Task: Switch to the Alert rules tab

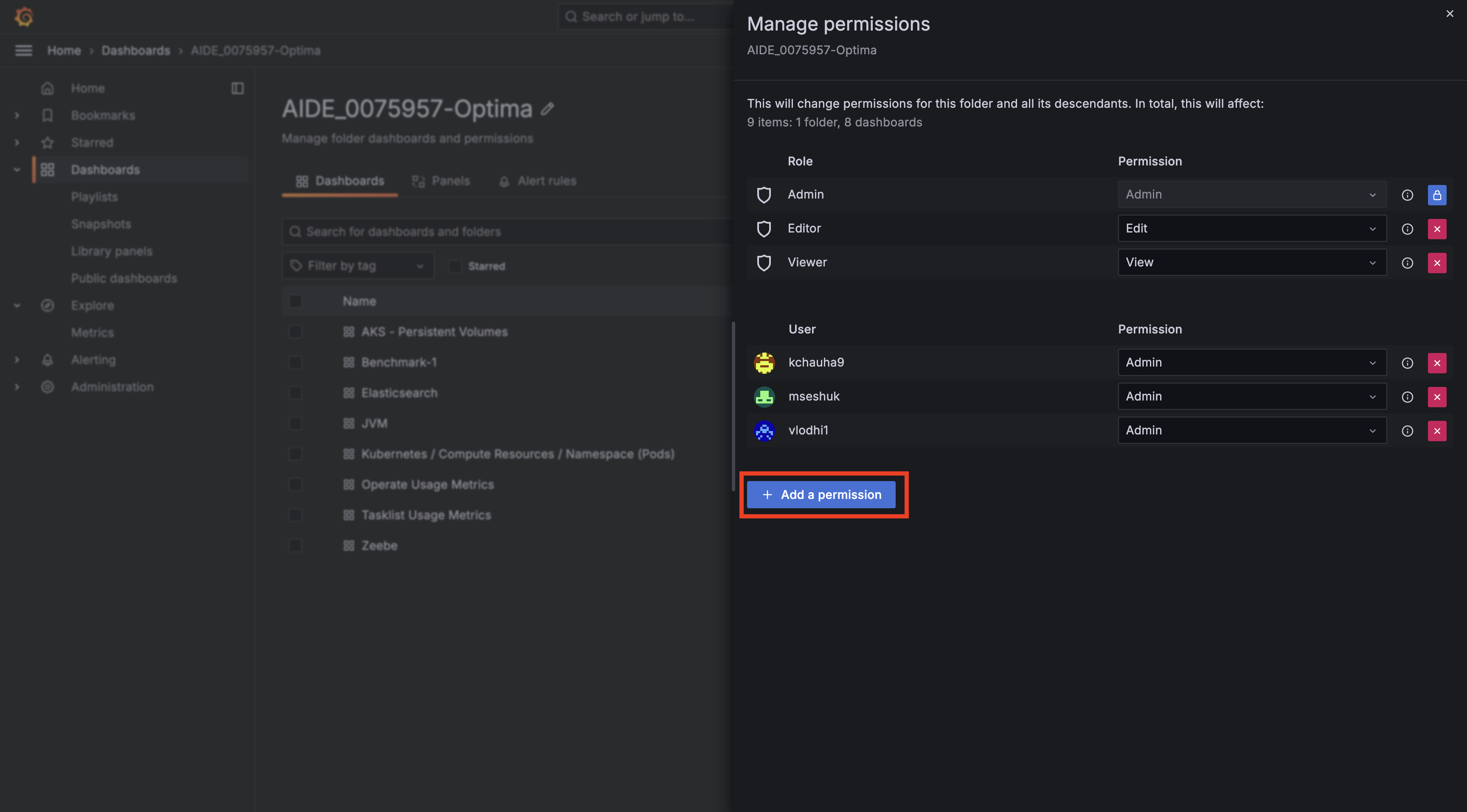Action: [x=537, y=181]
